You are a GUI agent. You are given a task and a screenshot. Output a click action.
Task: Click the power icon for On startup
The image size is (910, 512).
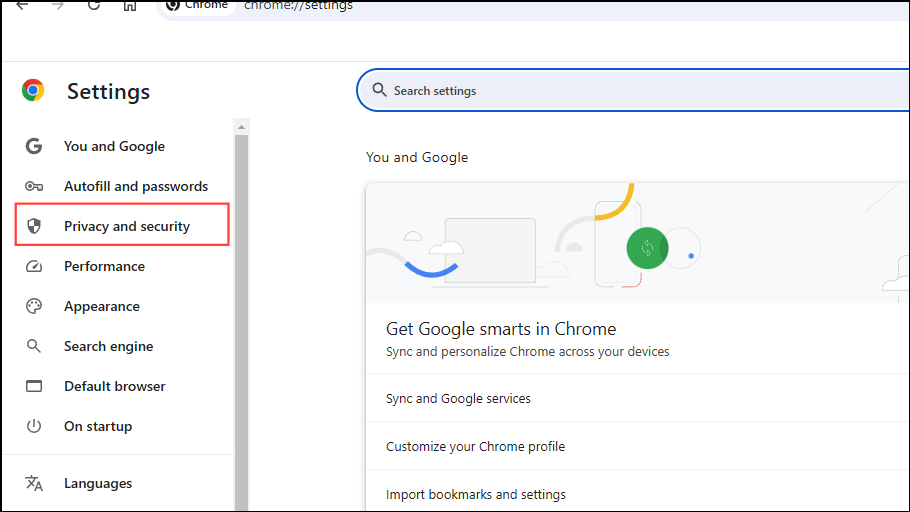pos(34,426)
